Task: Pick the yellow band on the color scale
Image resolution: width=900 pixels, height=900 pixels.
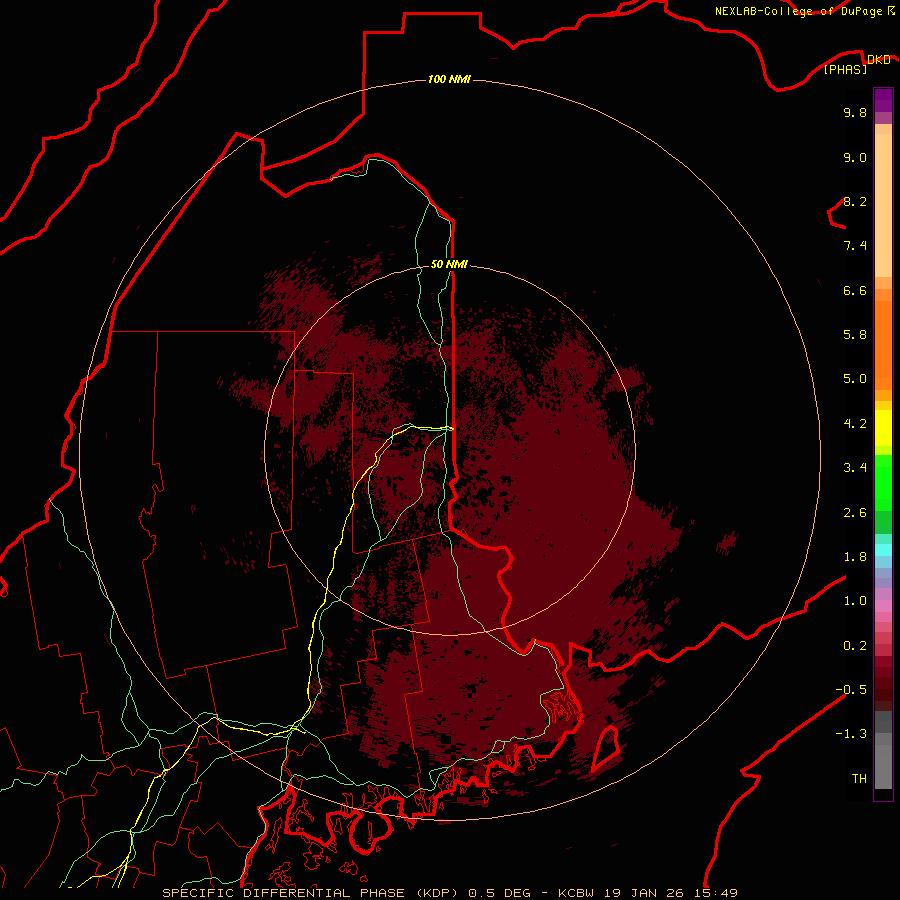Action: (883, 428)
